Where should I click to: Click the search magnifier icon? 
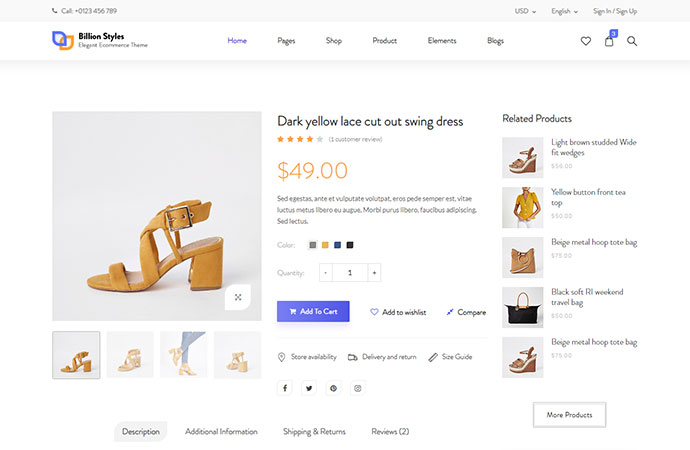[x=632, y=41]
